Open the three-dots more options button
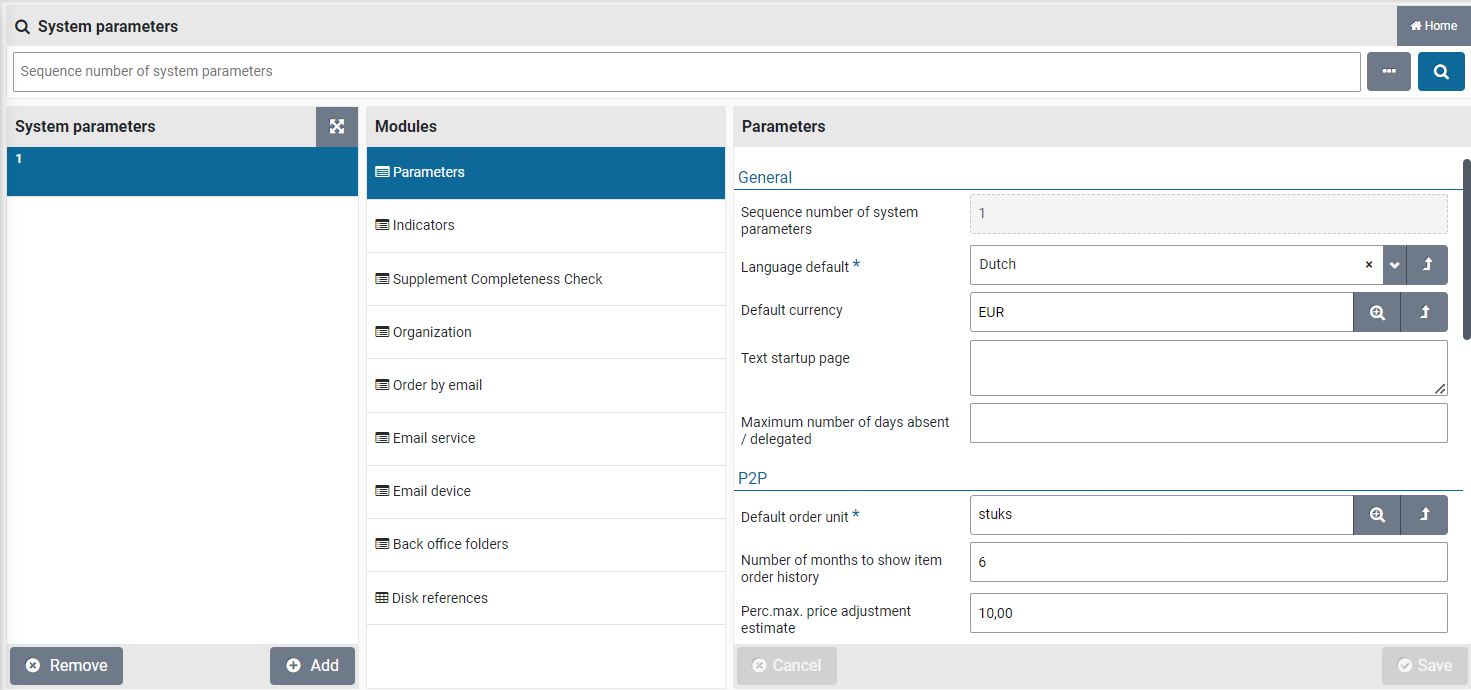This screenshot has width=1471, height=690. [x=1388, y=72]
